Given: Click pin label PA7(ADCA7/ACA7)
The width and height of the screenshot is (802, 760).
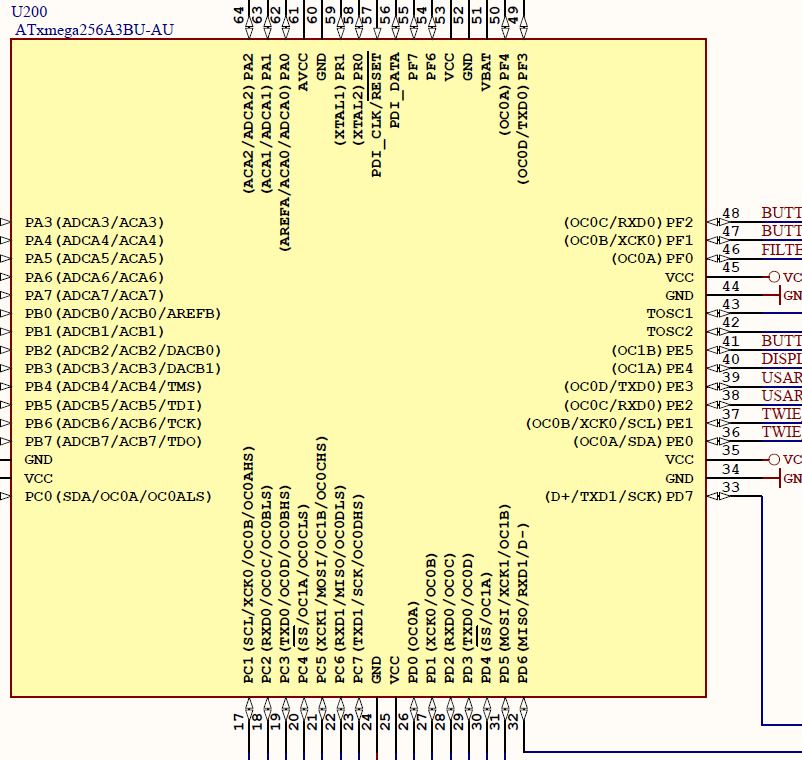Looking at the screenshot, I should click(x=95, y=295).
